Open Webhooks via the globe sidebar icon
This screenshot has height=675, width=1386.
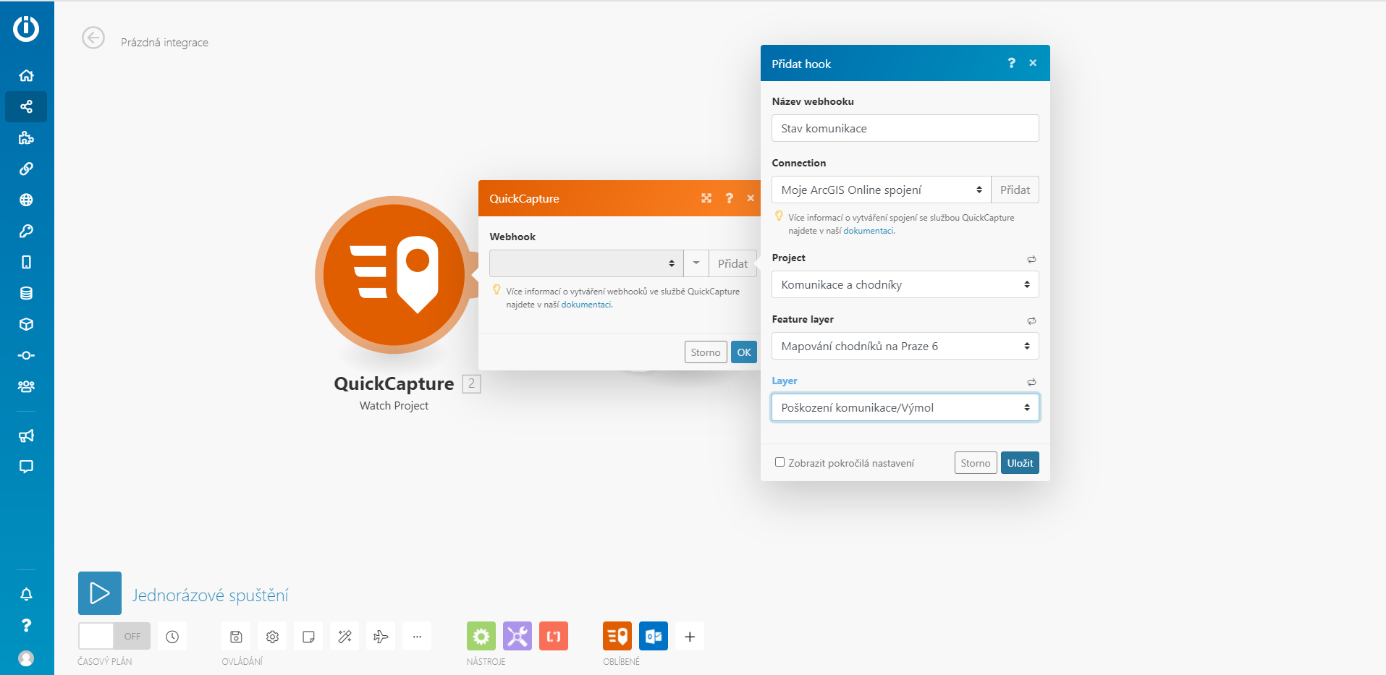27,200
